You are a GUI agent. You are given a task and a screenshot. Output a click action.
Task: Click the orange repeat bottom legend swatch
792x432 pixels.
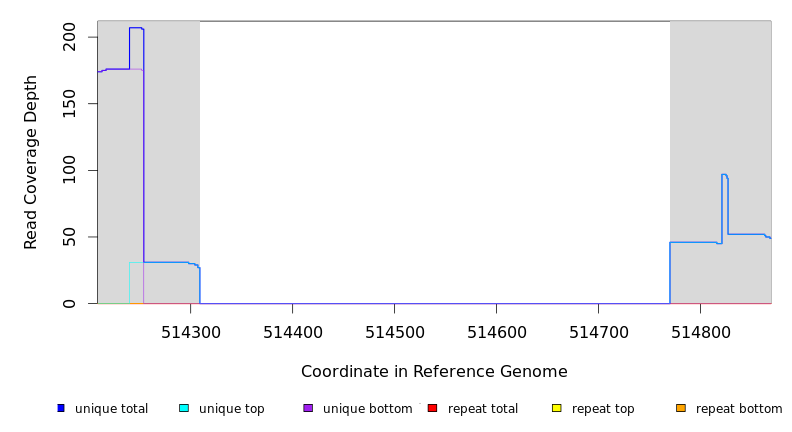click(x=681, y=408)
